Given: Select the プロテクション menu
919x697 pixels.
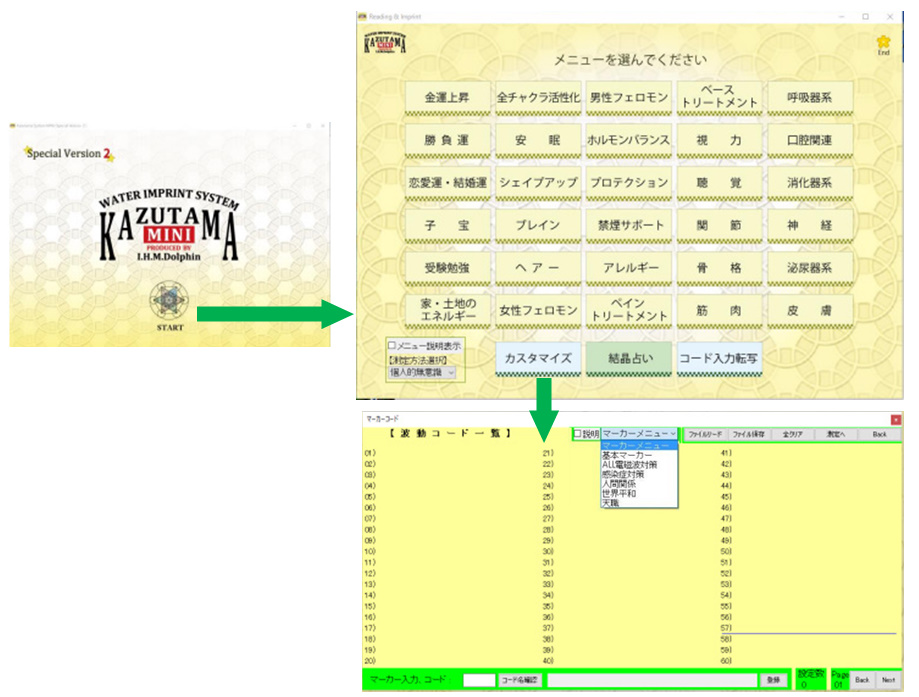Looking at the screenshot, I should pyautogui.click(x=629, y=183).
